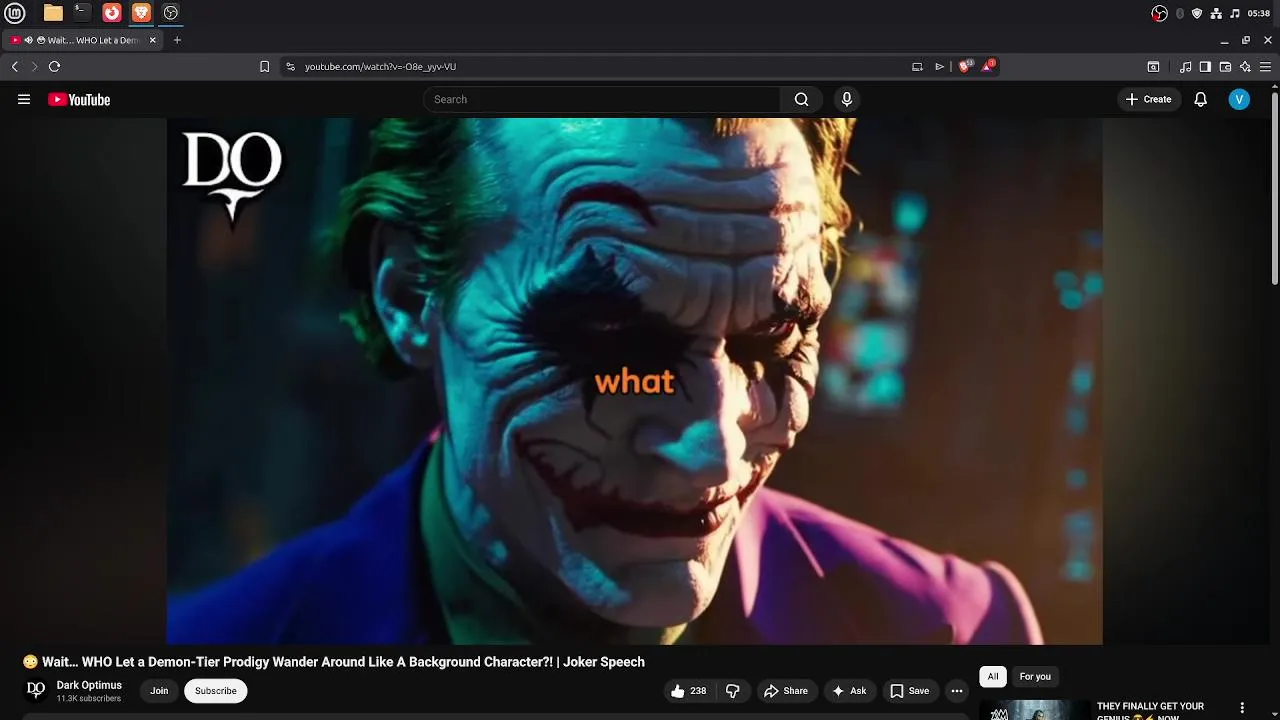
Task: Open YouTube notifications bell
Action: click(1200, 99)
